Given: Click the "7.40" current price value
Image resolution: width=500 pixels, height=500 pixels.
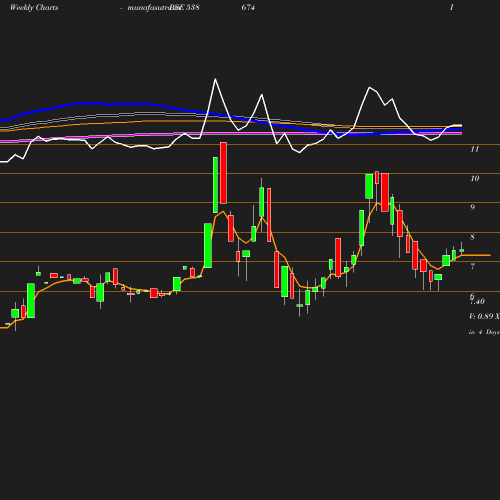Looking at the screenshot, I should [477, 302].
